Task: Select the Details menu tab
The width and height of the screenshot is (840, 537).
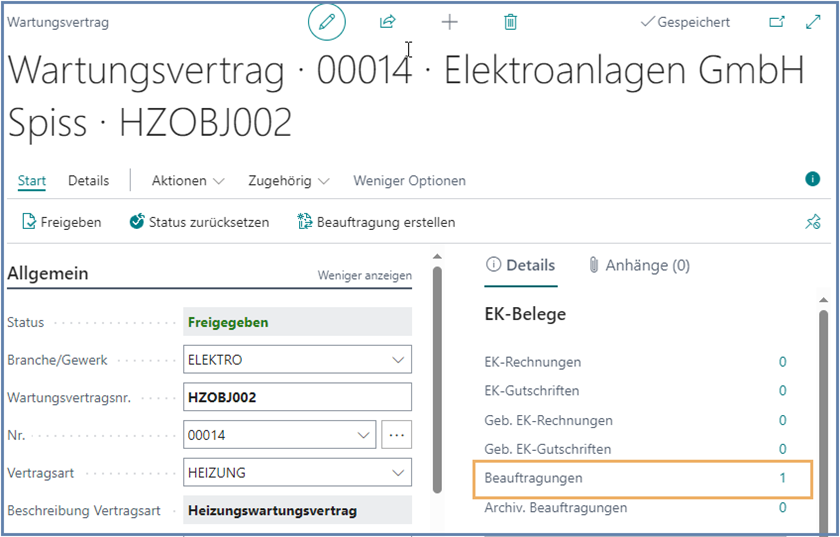Action: pos(88,181)
